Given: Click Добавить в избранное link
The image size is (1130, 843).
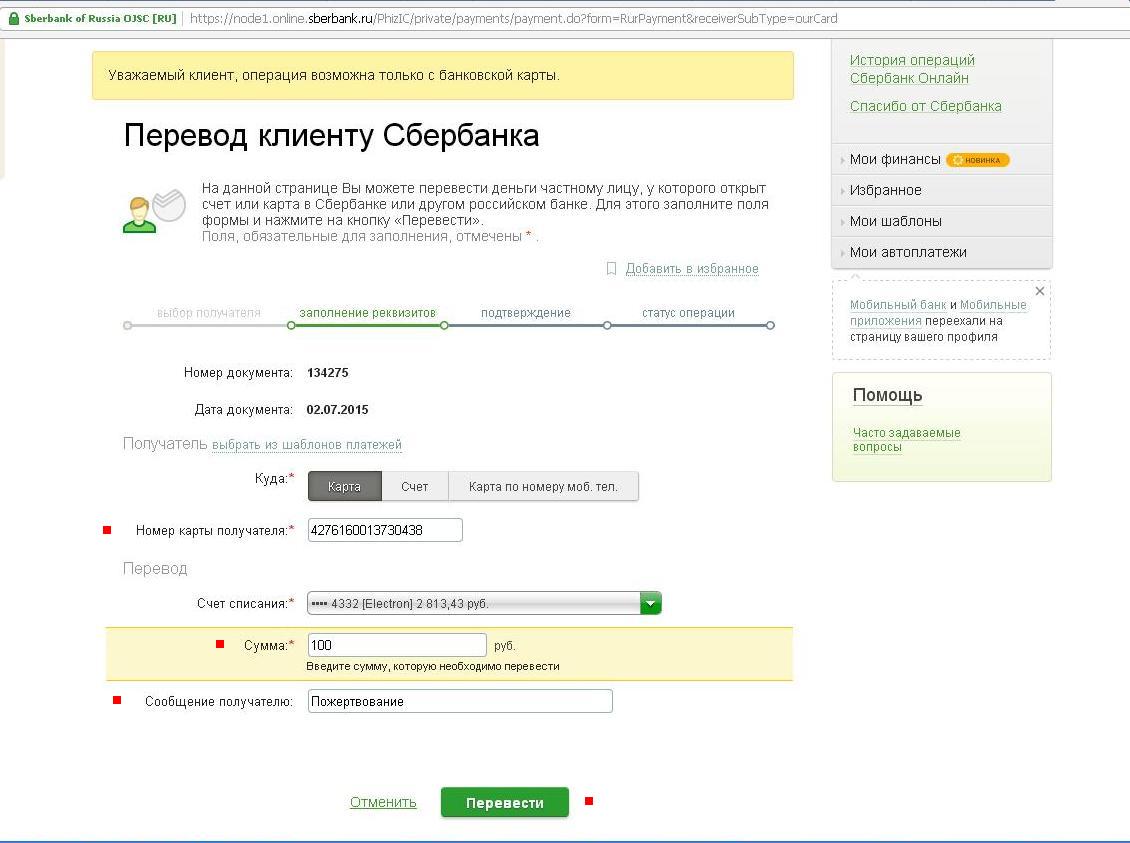Looking at the screenshot, I should click(692, 269).
